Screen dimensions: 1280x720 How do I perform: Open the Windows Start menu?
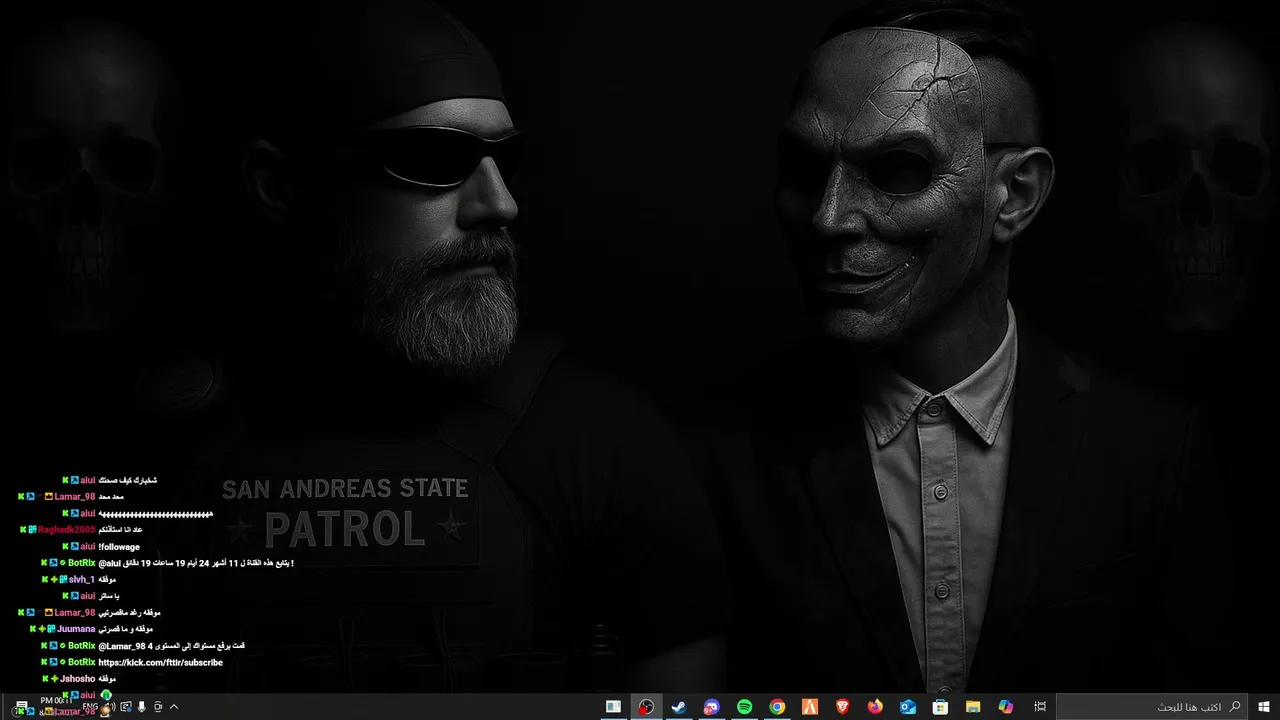pos(1264,706)
